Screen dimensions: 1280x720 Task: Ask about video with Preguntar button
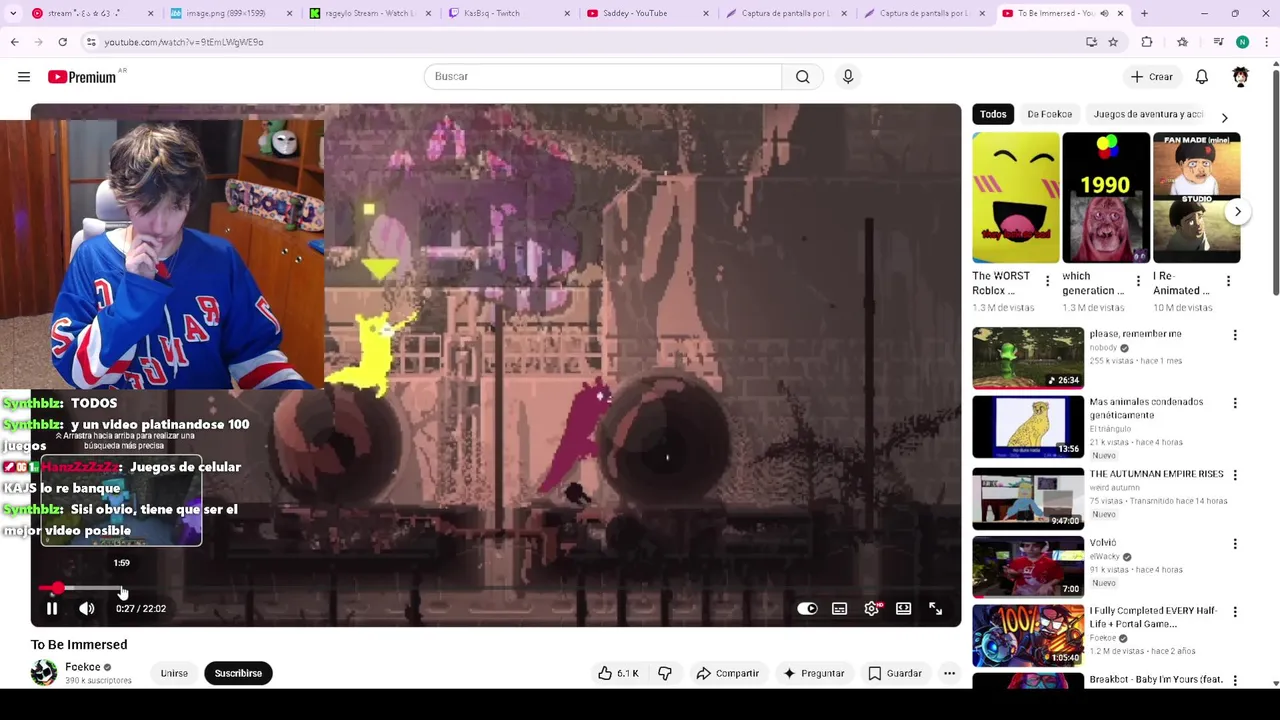(x=813, y=673)
